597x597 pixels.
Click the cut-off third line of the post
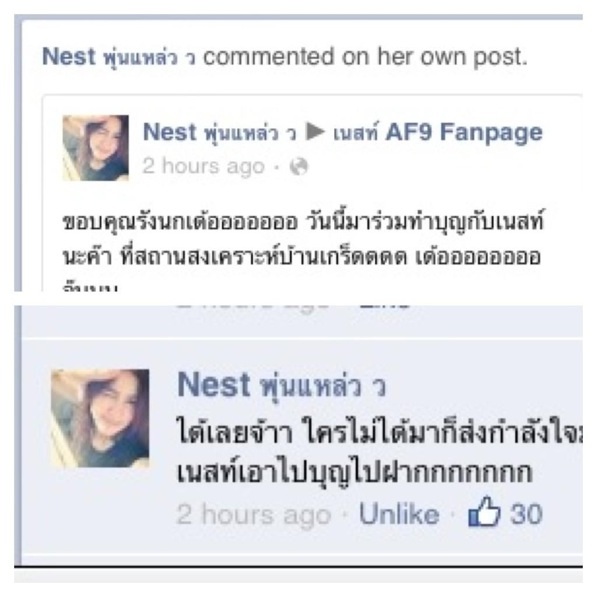pyautogui.click(x=90, y=286)
